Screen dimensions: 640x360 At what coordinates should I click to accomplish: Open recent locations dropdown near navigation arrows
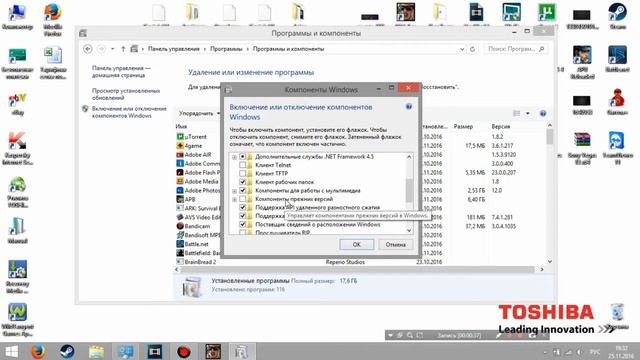pos(113,49)
